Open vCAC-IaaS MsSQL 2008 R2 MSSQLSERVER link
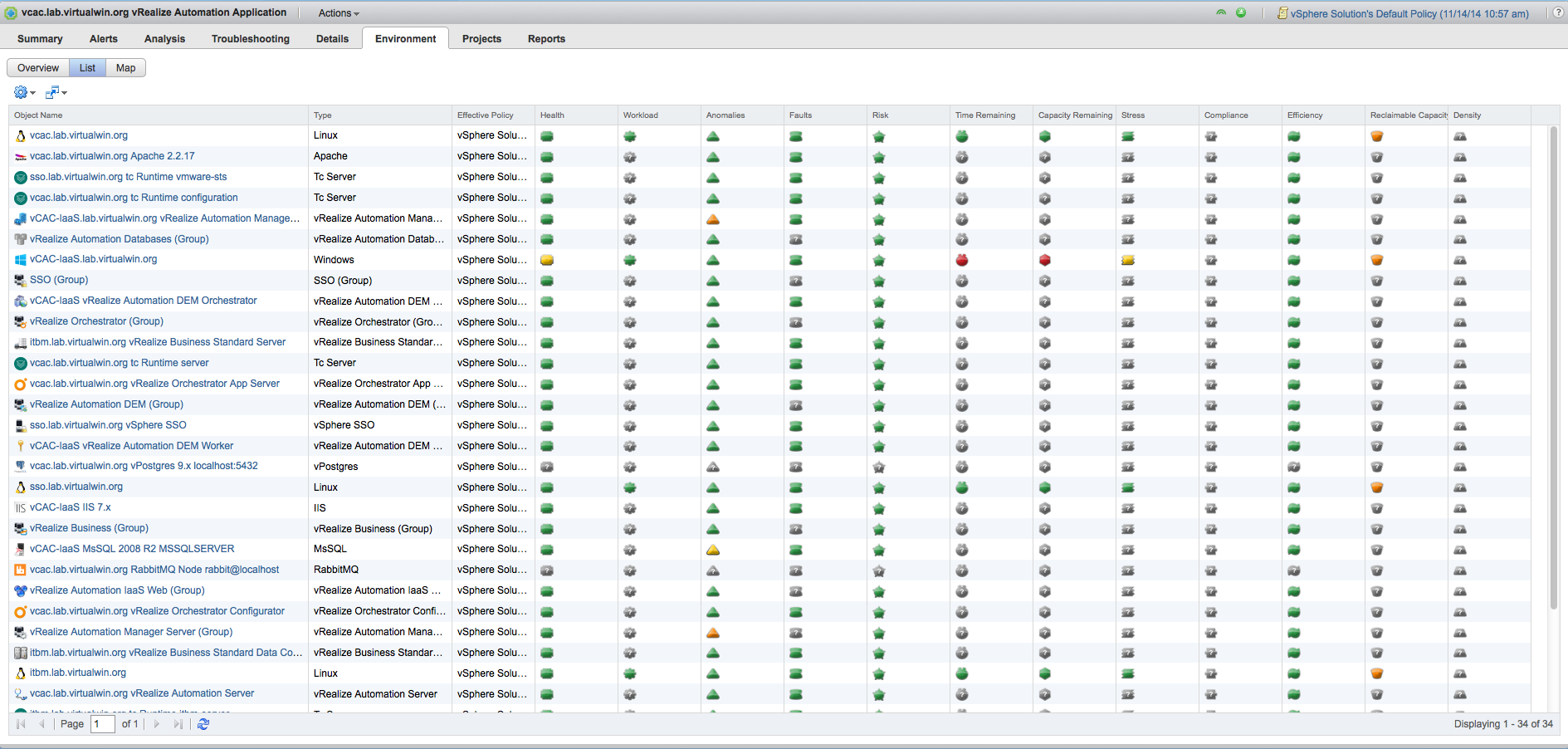The image size is (1568, 749). (132, 549)
